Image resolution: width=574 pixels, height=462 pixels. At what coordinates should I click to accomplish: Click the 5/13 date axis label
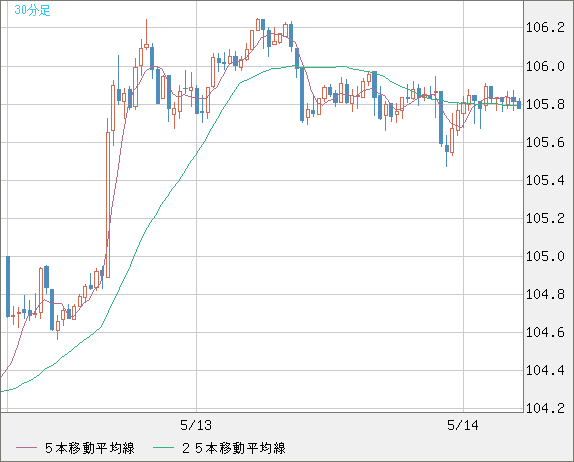pos(196,425)
